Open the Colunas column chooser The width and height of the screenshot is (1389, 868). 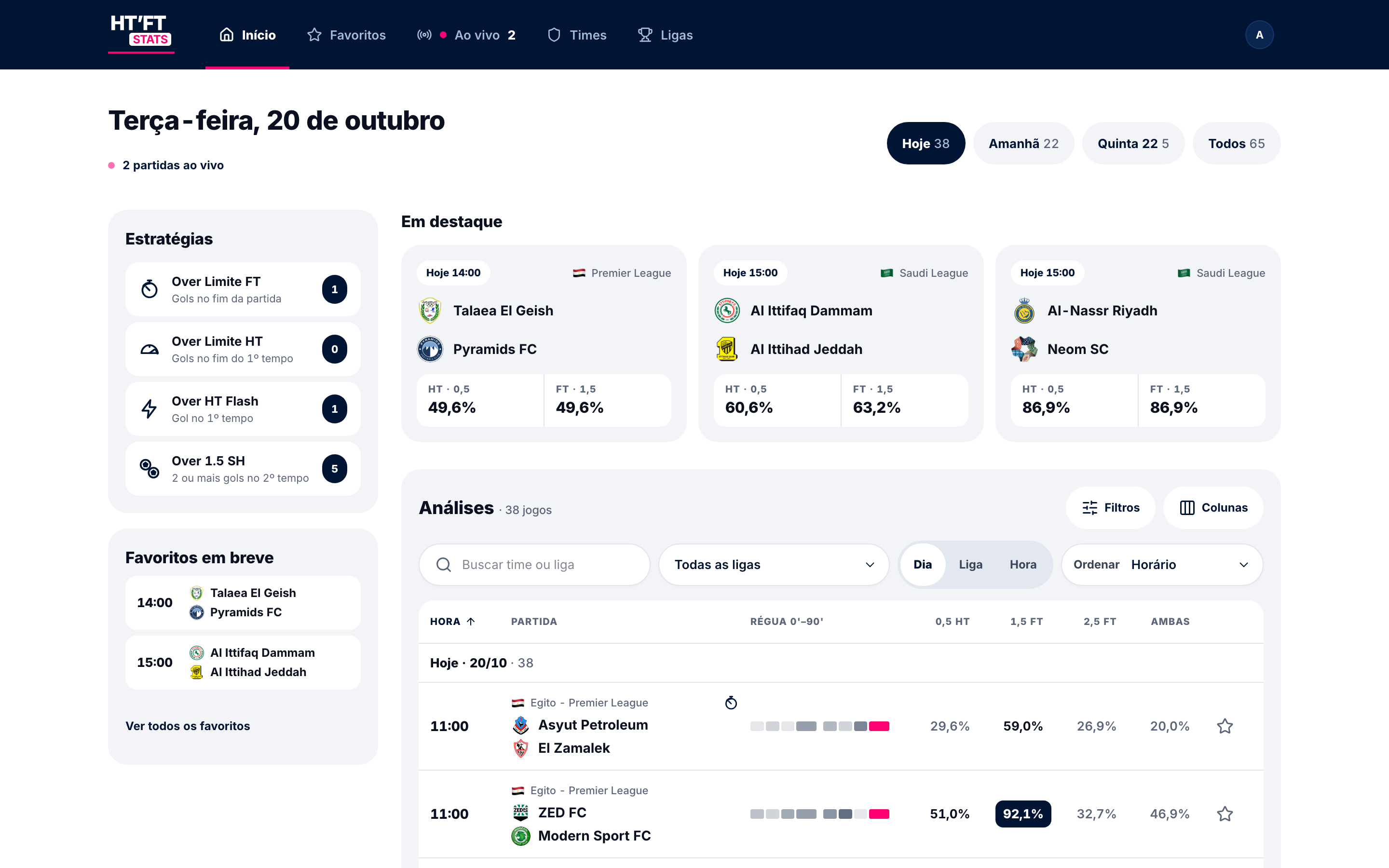1213,507
